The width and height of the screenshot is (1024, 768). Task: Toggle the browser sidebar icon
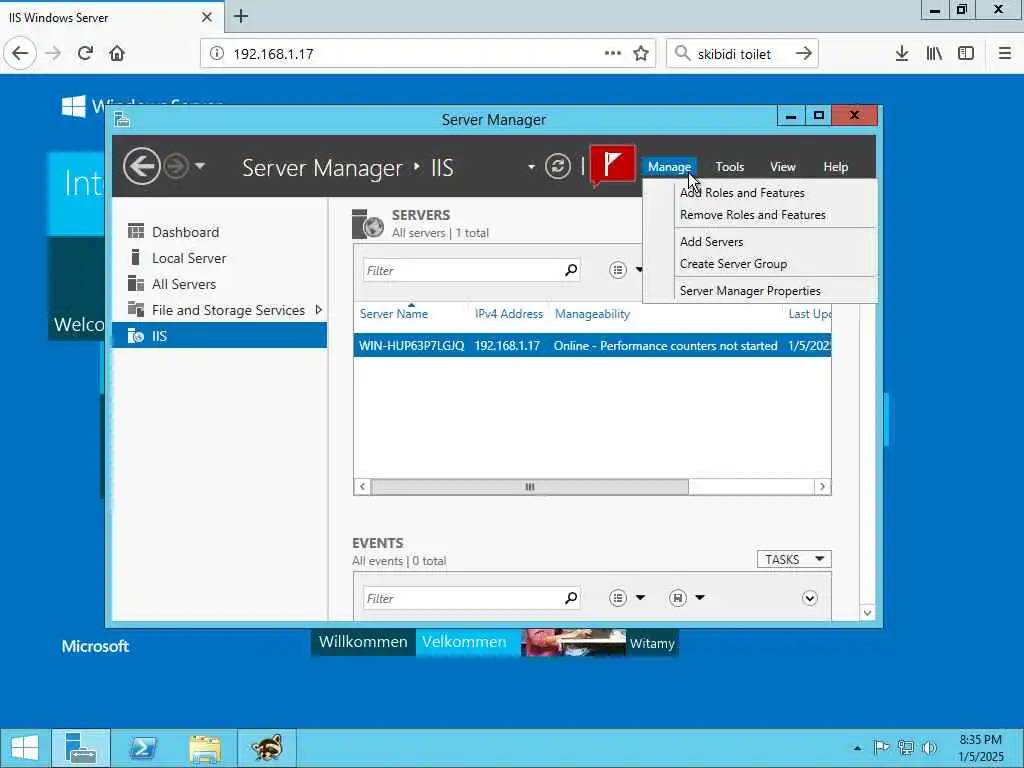pyautogui.click(x=966, y=54)
